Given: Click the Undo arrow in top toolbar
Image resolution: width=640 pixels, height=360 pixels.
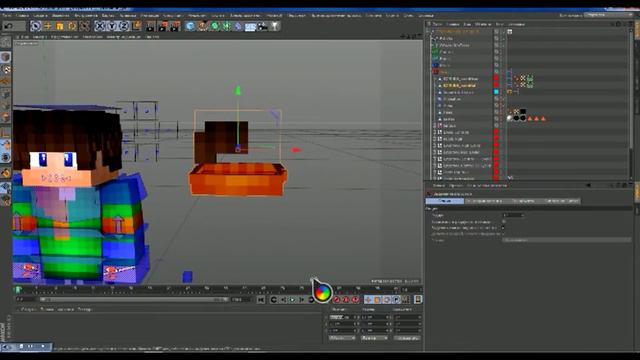Looking at the screenshot, I should click(x=8, y=26).
